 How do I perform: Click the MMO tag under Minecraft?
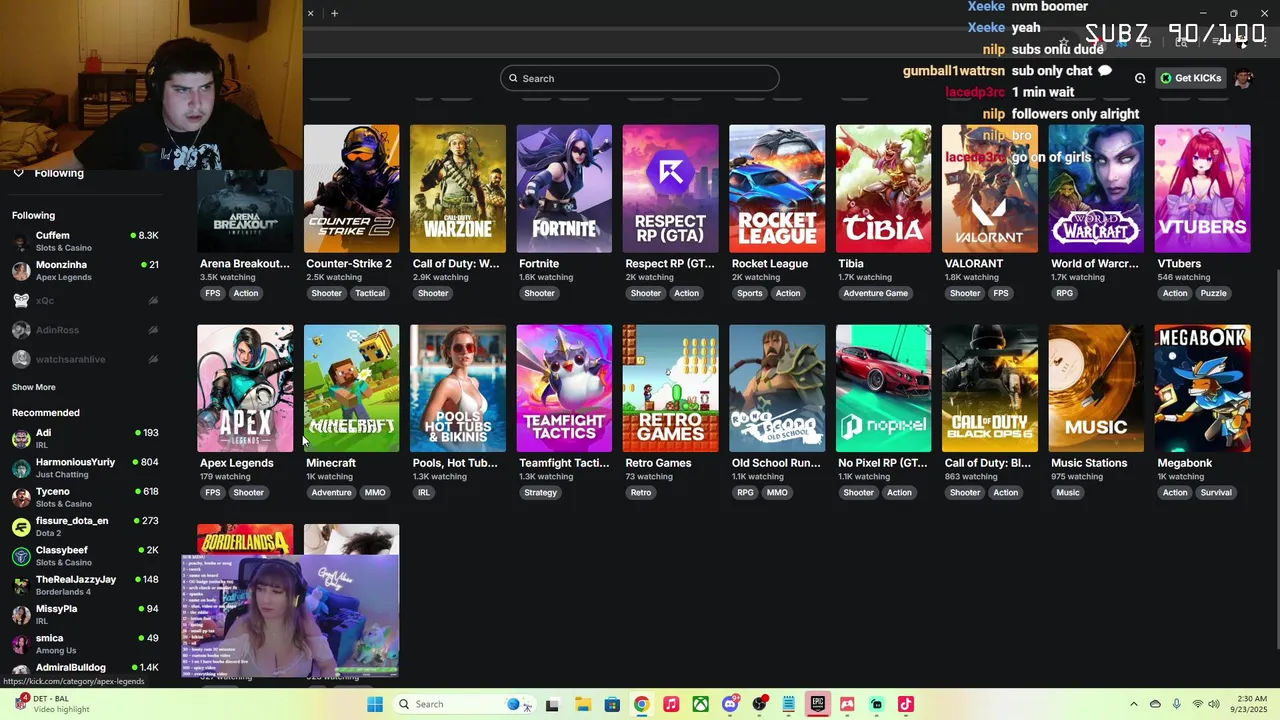point(375,492)
